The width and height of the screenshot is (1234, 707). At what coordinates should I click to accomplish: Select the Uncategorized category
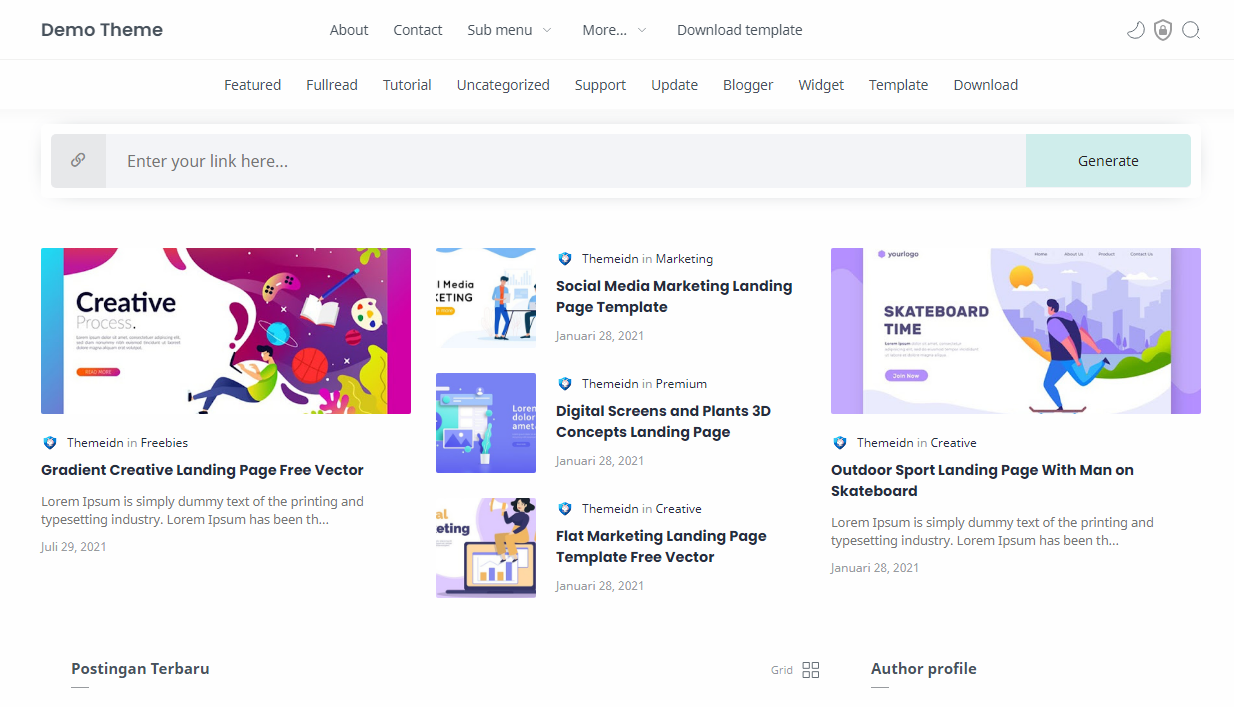click(x=503, y=85)
